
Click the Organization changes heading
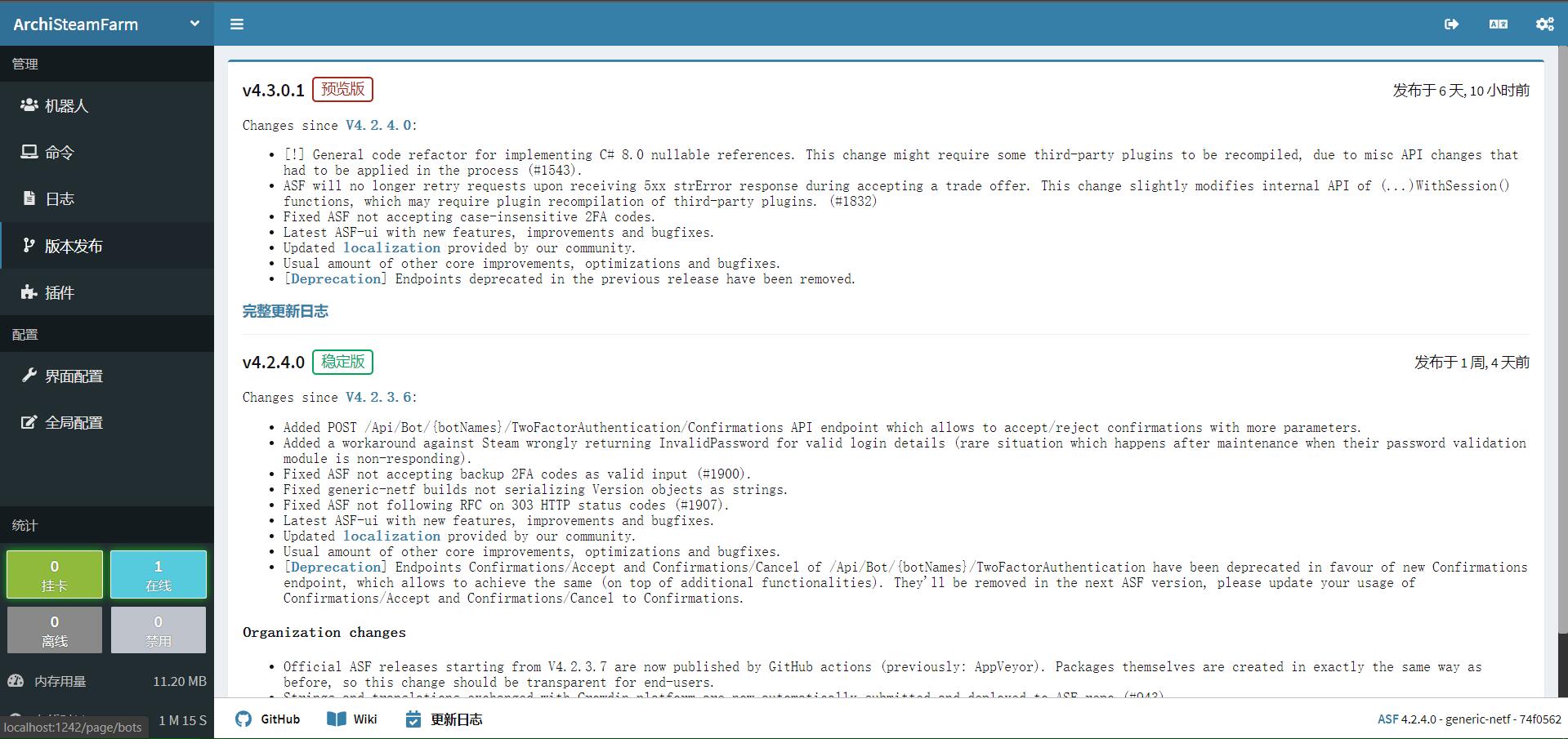click(324, 632)
